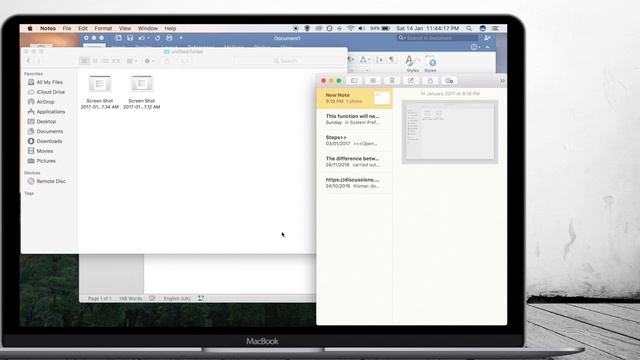This screenshot has height=360, width=640.
Task: Select note 'This function will ne...'
Action: (354, 119)
